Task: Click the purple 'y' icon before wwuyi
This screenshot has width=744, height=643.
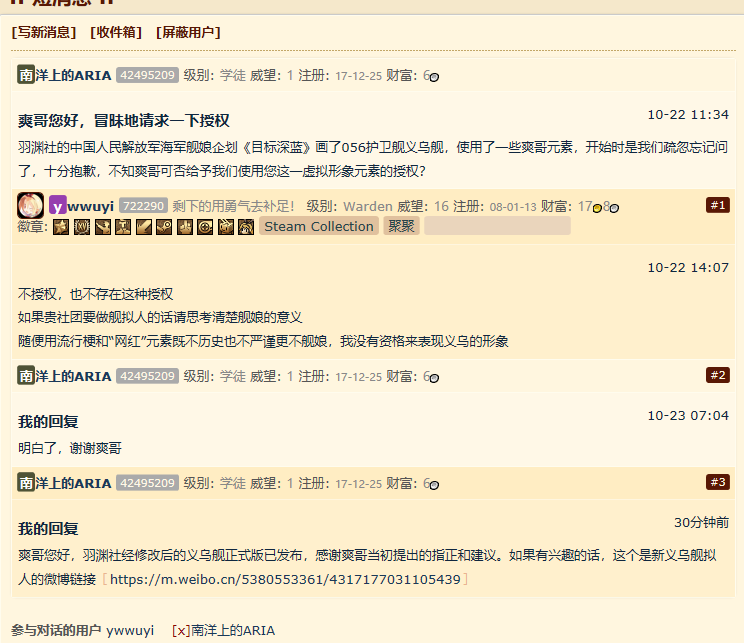Action: tap(58, 206)
